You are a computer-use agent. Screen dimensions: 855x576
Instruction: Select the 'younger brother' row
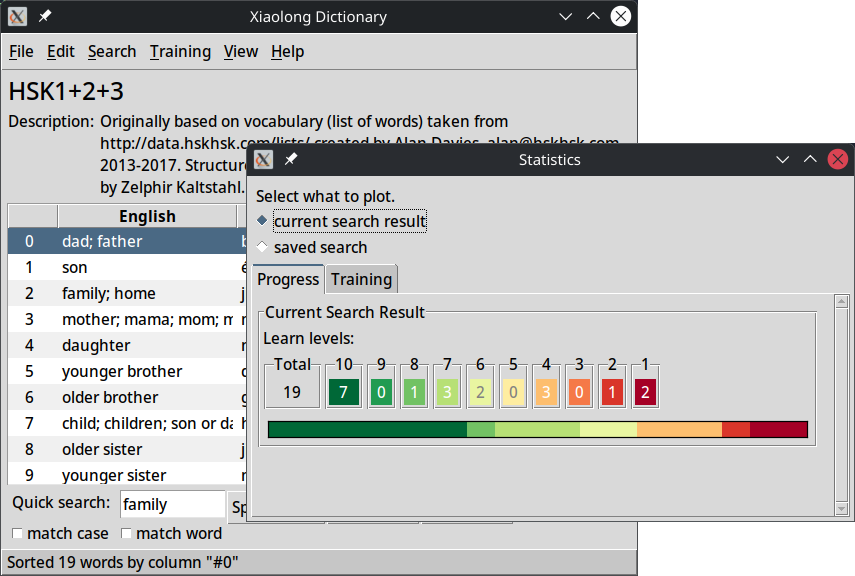(127, 371)
